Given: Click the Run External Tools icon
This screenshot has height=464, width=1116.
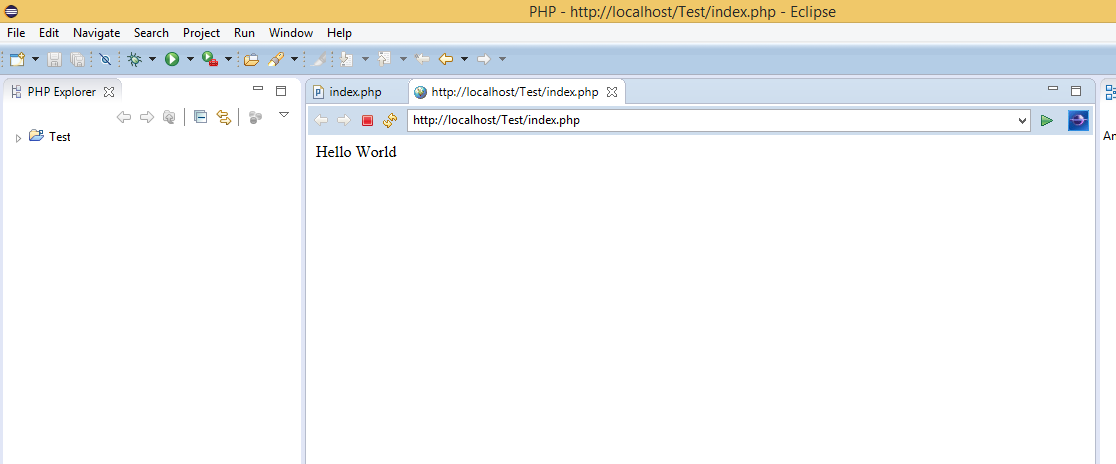Looking at the screenshot, I should [x=210, y=60].
